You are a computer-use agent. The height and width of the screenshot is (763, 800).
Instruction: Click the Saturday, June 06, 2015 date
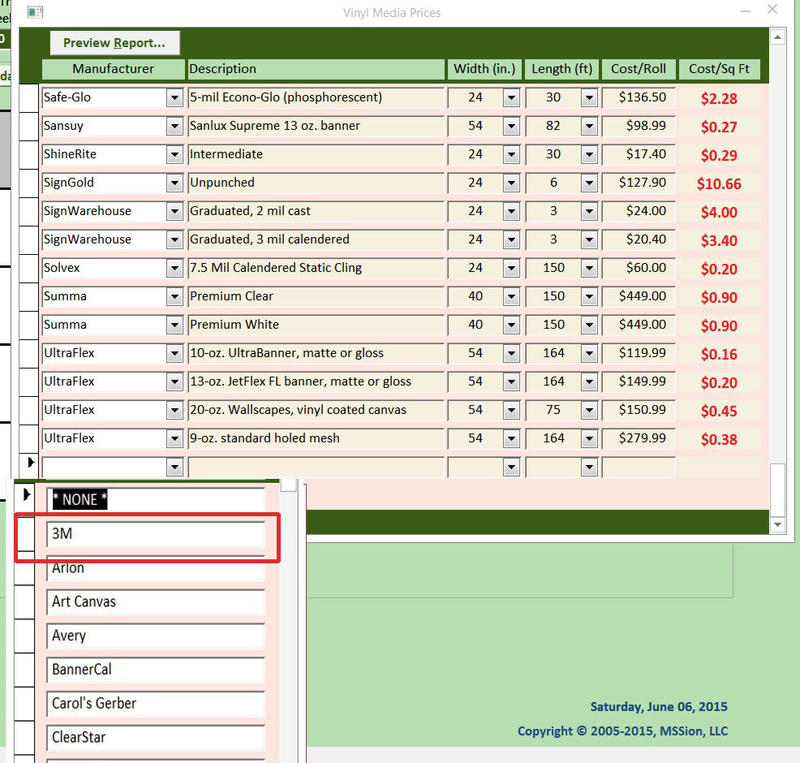tap(659, 707)
